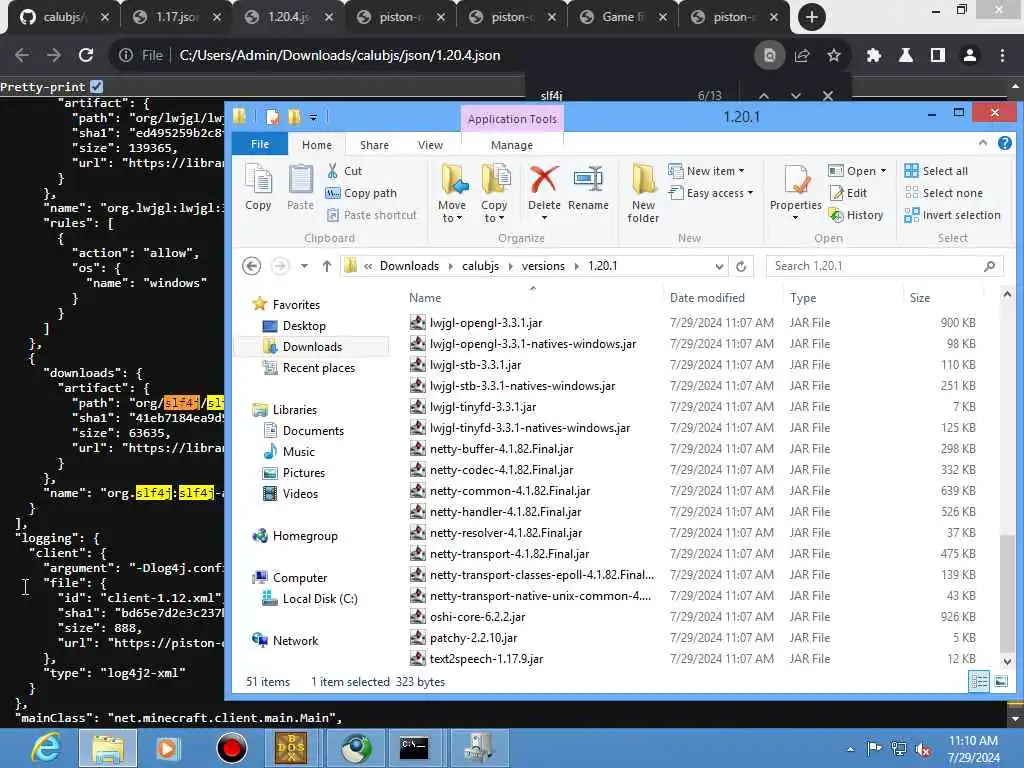Switch to the Share ribbon tab

374,145
